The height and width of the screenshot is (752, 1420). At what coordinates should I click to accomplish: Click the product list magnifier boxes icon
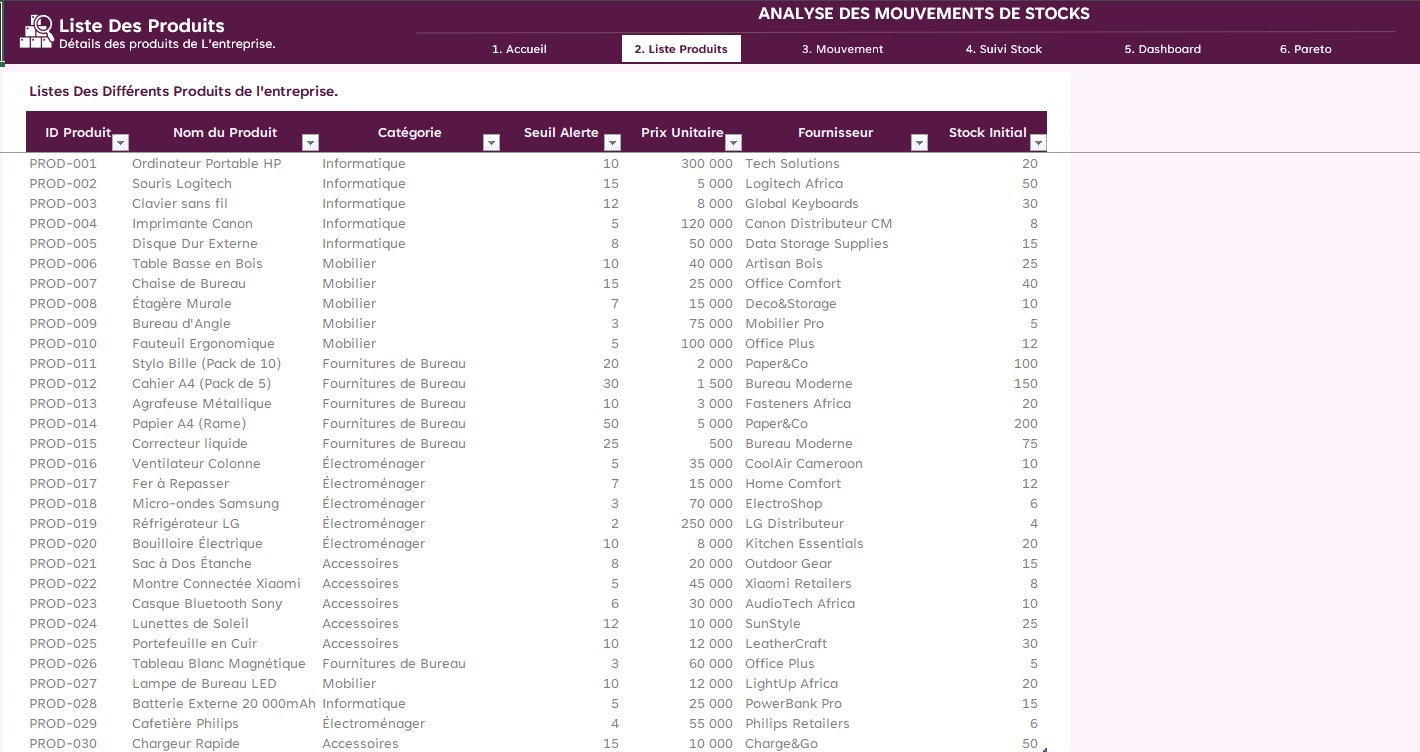pos(37,32)
